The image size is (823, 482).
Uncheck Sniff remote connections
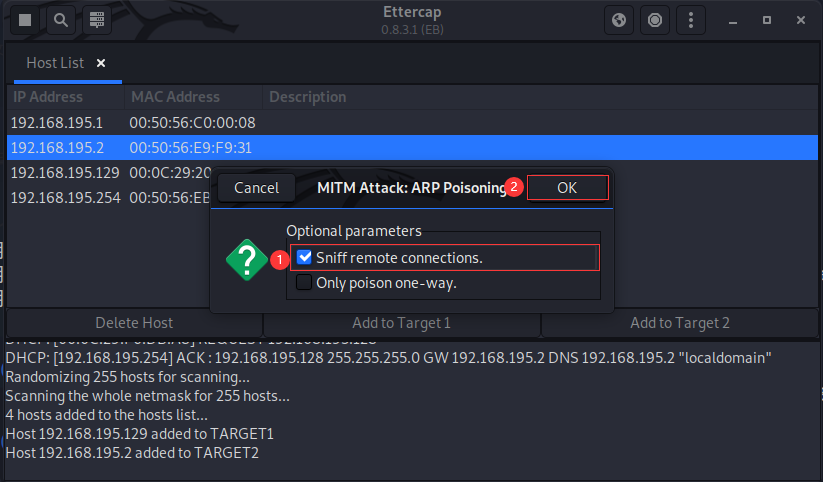point(305,257)
